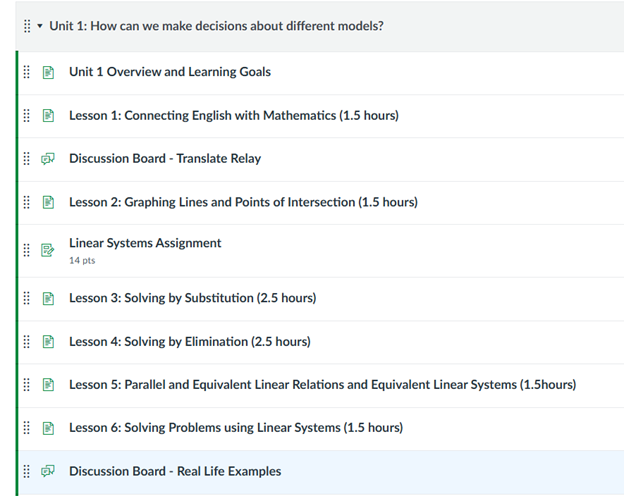Click page icon next to Lesson 2
The width and height of the screenshot is (624, 496).
click(x=47, y=202)
